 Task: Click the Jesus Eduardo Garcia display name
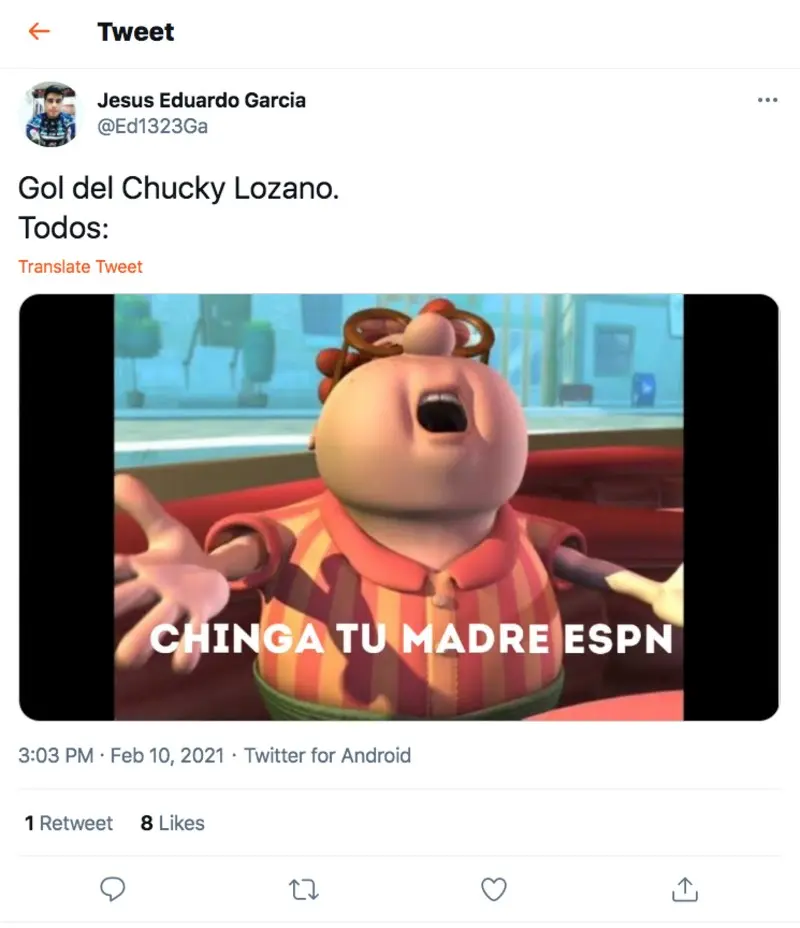(x=201, y=100)
